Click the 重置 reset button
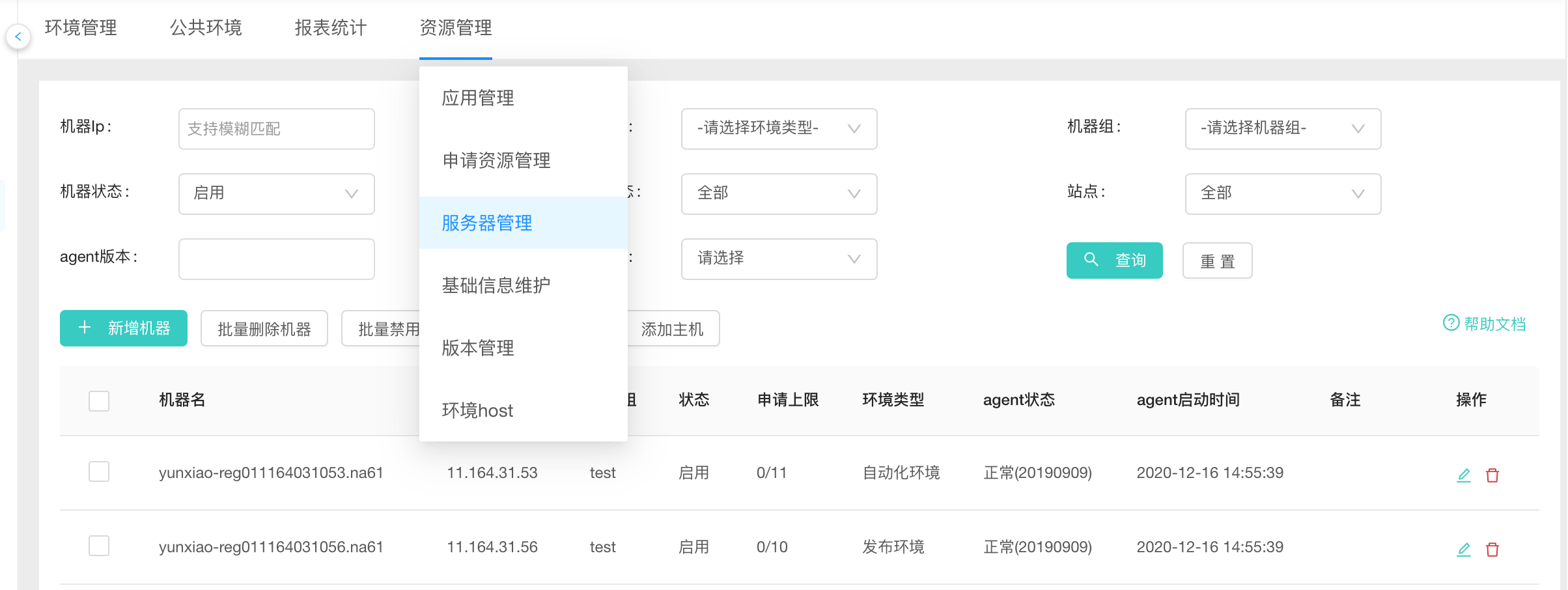 pyautogui.click(x=1218, y=260)
